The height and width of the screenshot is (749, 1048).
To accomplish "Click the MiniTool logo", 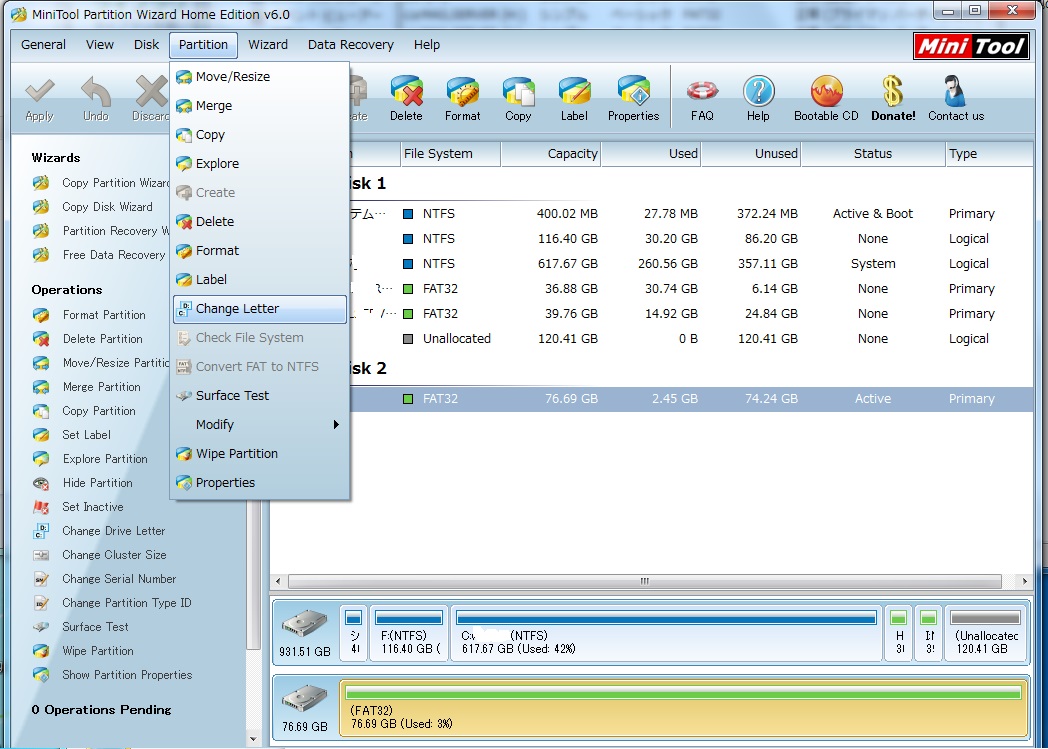I will pyautogui.click(x=970, y=46).
